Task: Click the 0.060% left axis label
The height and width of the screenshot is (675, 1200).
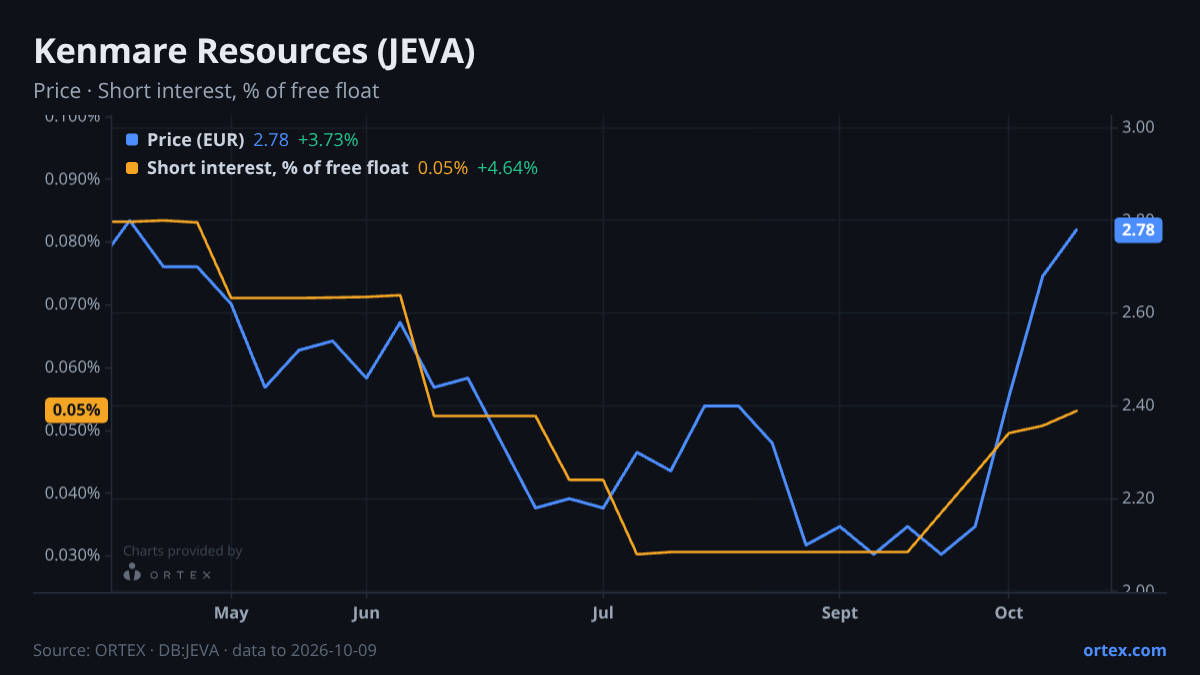Action: click(72, 367)
